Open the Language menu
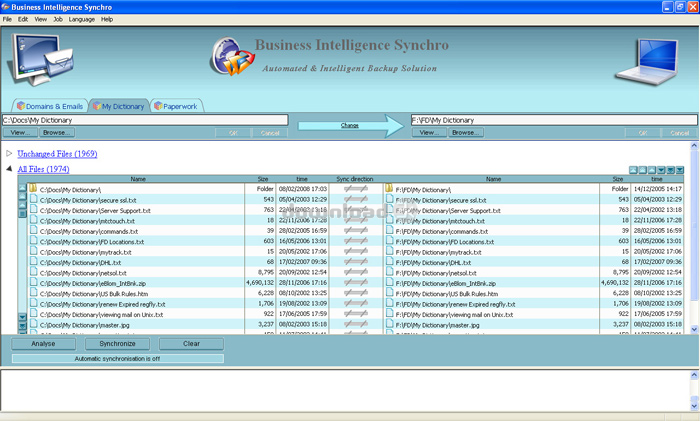This screenshot has width=700, height=421. 83,19
